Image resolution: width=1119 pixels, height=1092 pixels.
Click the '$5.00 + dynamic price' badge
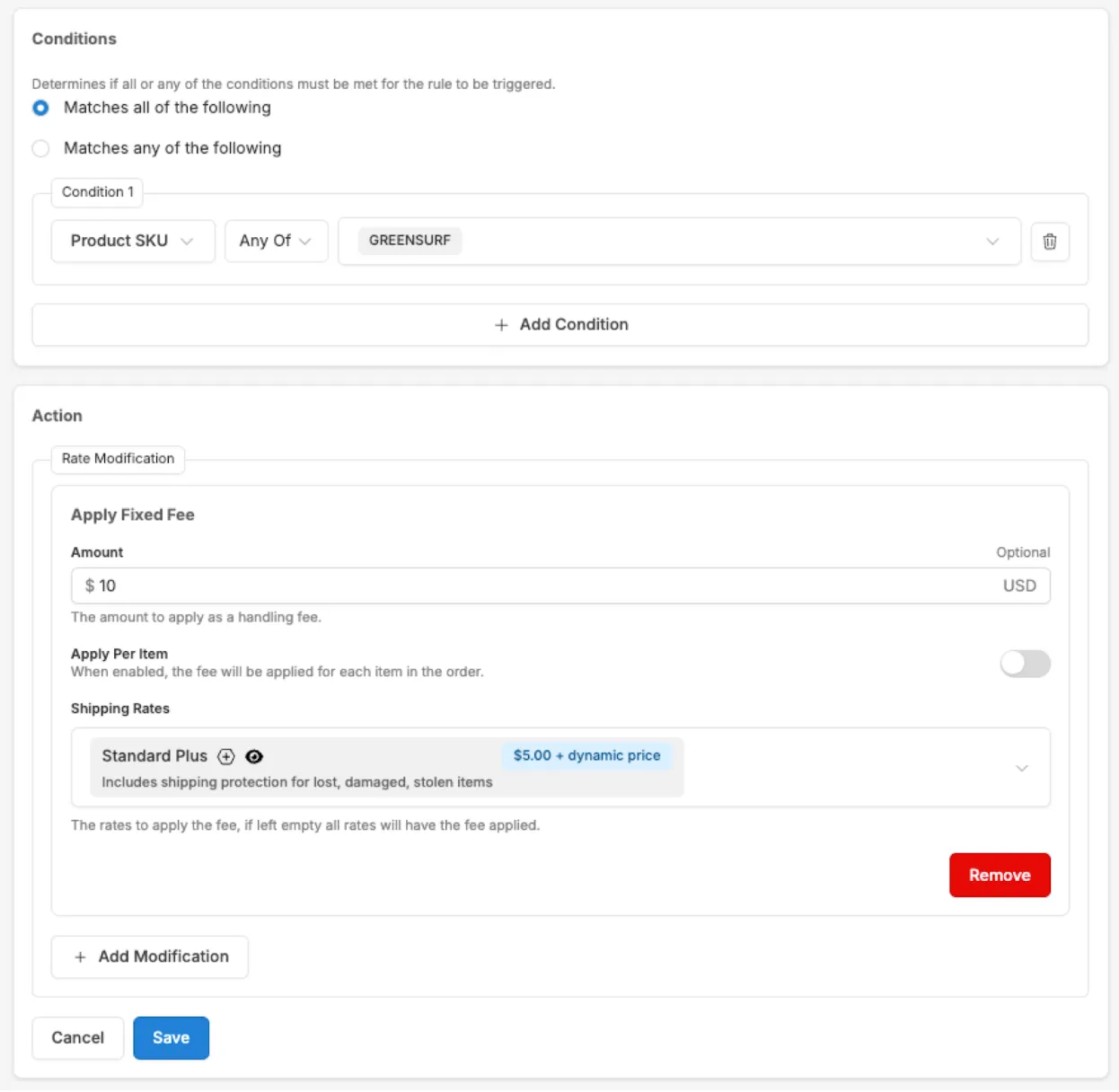[x=586, y=756]
